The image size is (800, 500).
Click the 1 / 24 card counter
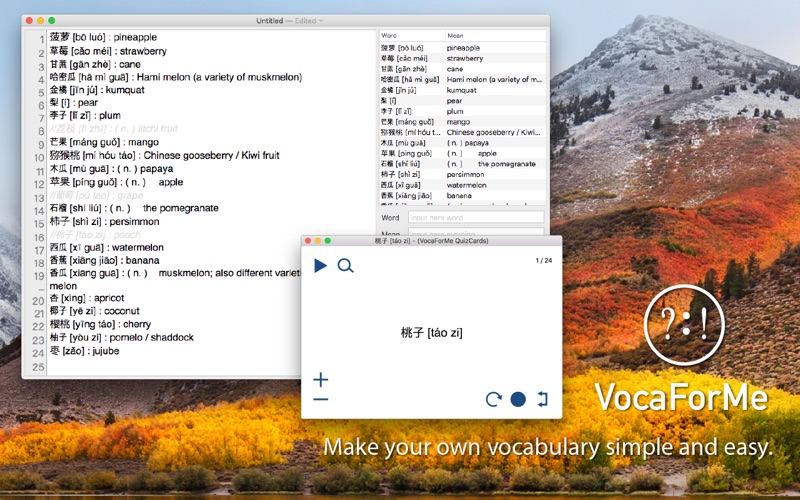click(x=543, y=260)
